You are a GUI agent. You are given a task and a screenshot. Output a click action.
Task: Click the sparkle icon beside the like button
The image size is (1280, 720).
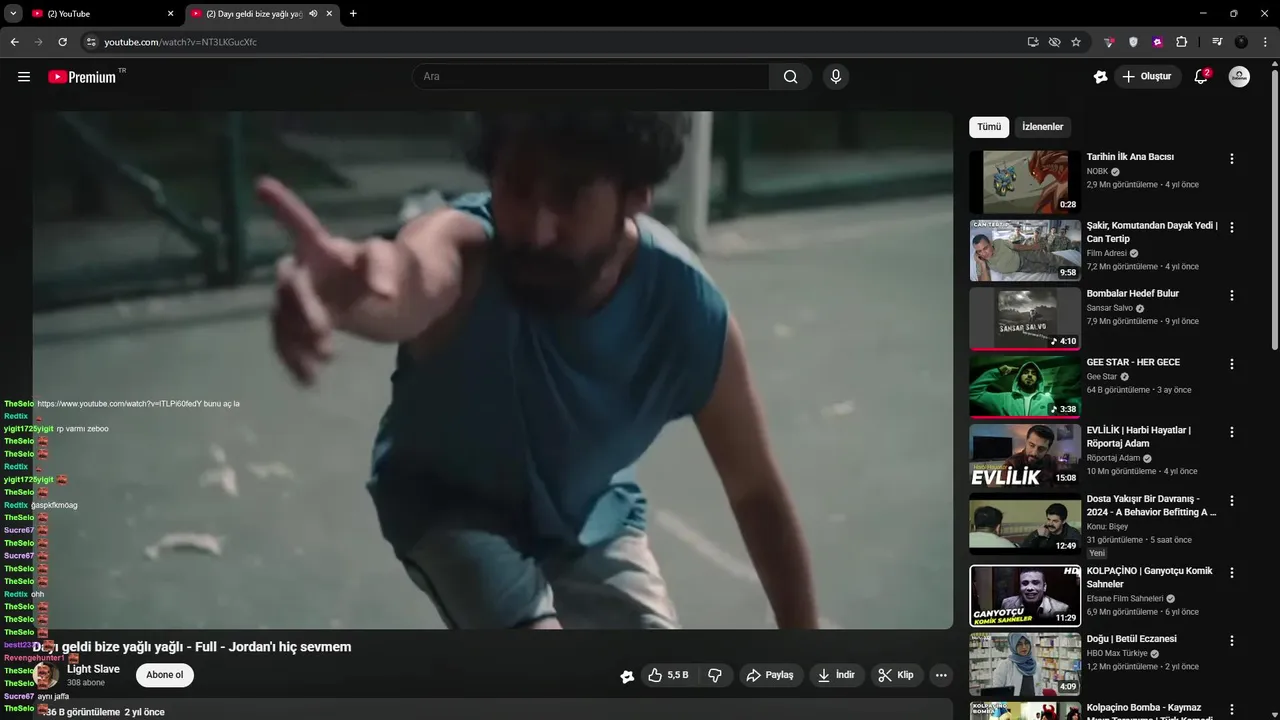(x=627, y=676)
